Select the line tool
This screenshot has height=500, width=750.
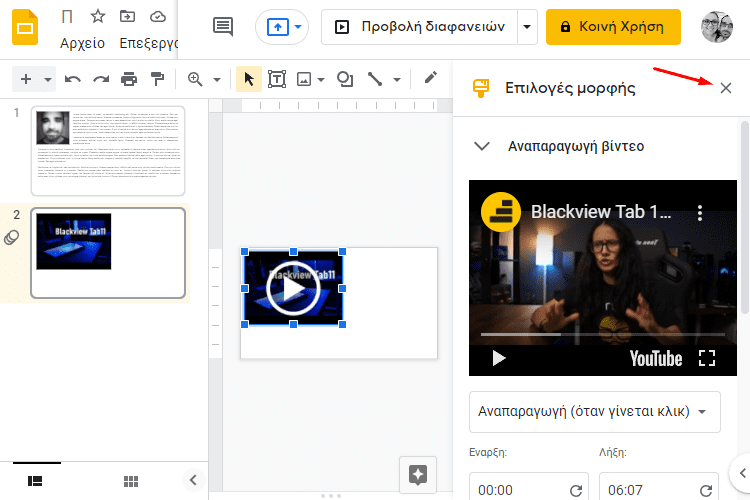click(375, 79)
